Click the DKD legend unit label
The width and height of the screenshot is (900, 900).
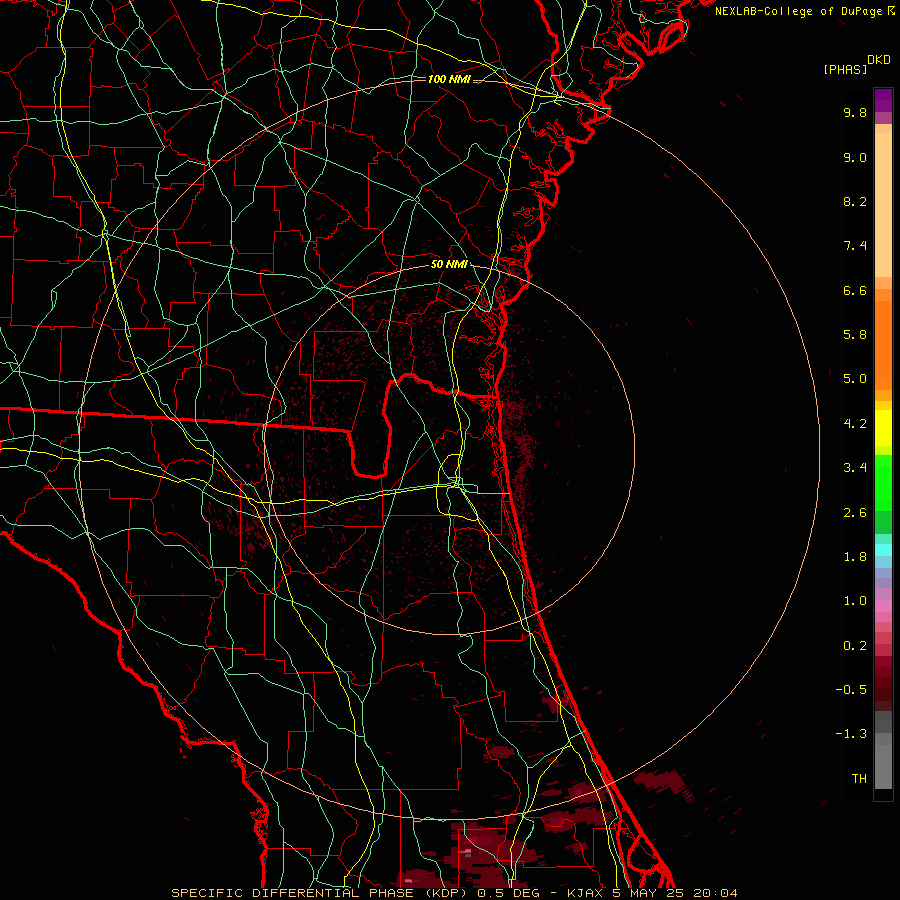tap(879, 60)
